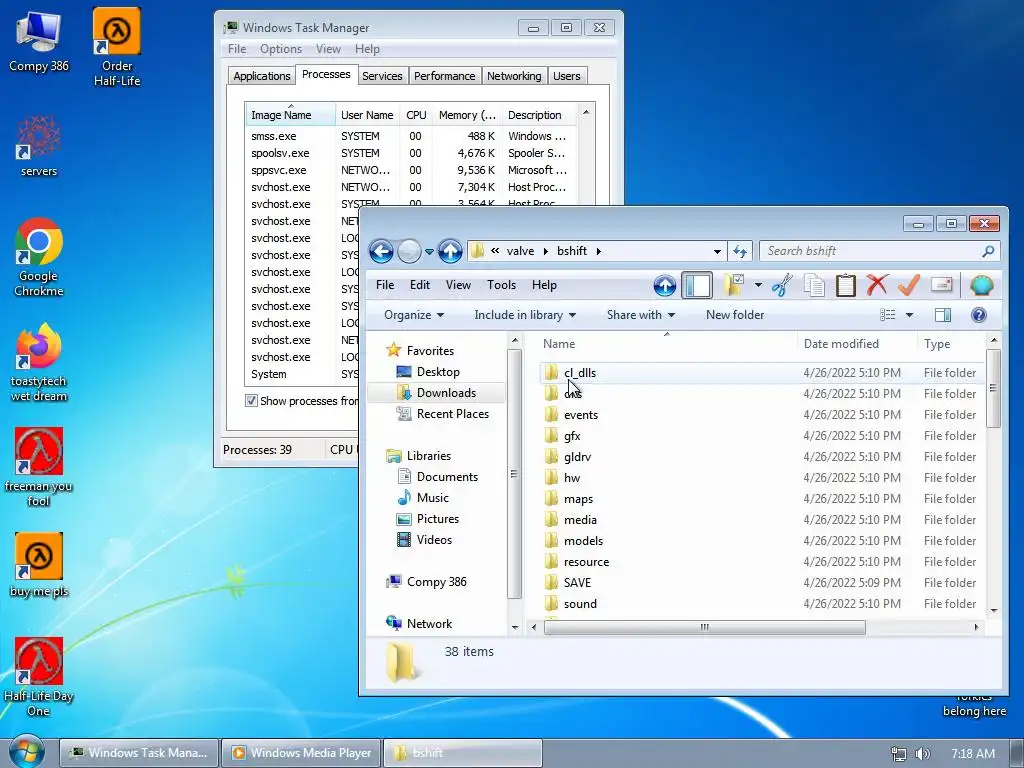Click the Windows Start orb

[27, 751]
